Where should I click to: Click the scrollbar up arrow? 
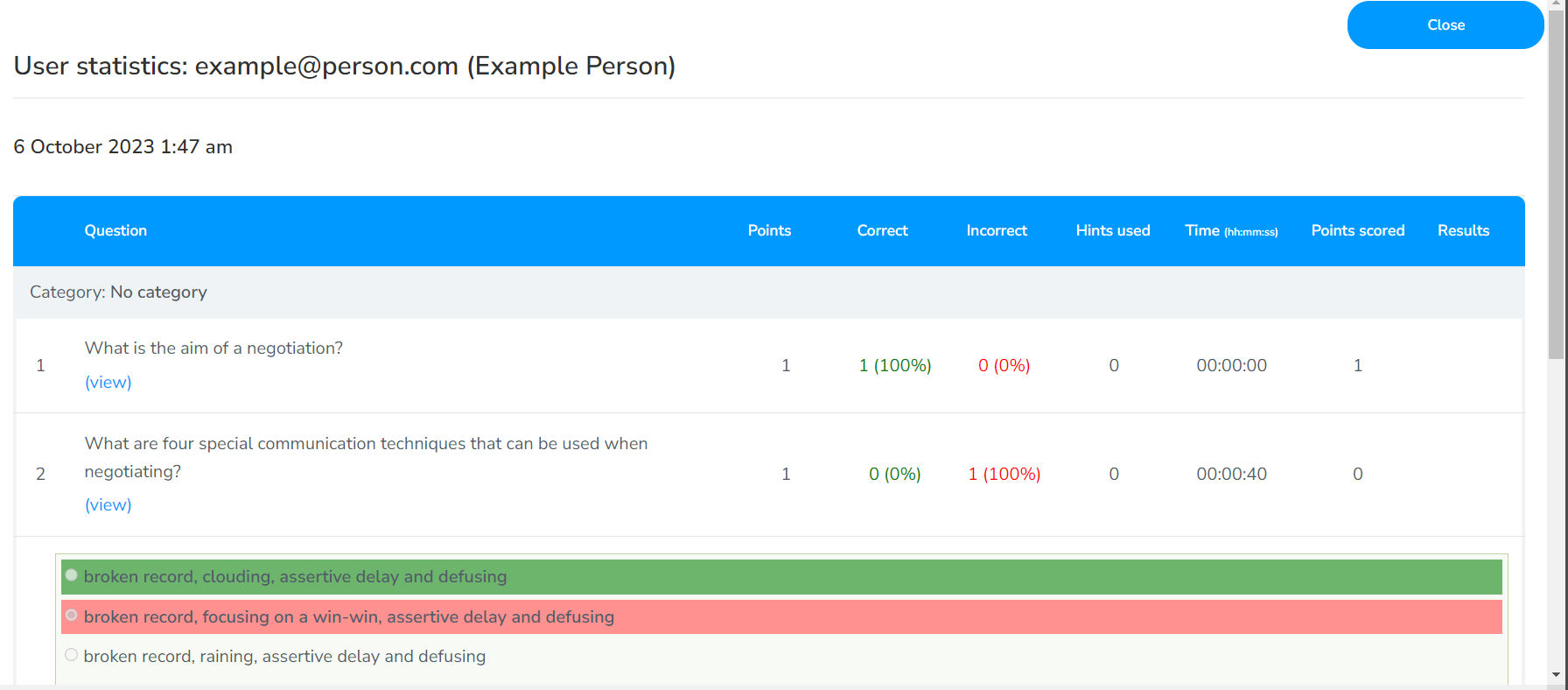(x=1556, y=4)
